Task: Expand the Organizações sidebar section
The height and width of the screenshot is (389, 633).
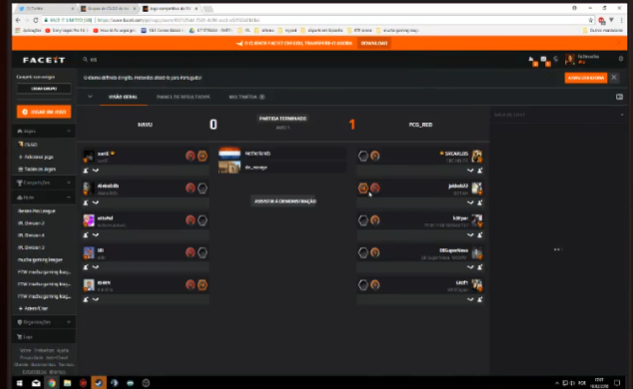Action: point(69,322)
